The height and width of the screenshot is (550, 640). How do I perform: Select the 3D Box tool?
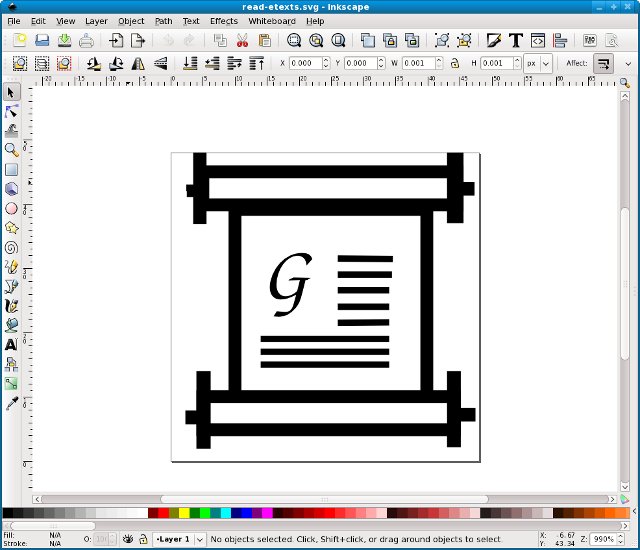pos(11,189)
